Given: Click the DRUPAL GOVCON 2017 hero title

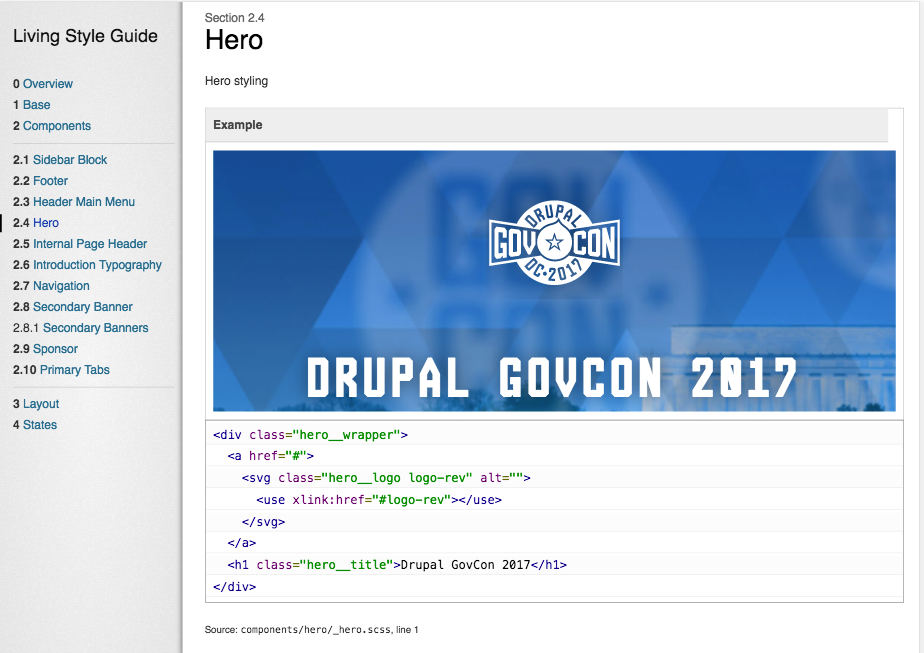Looking at the screenshot, I should 552,377.
